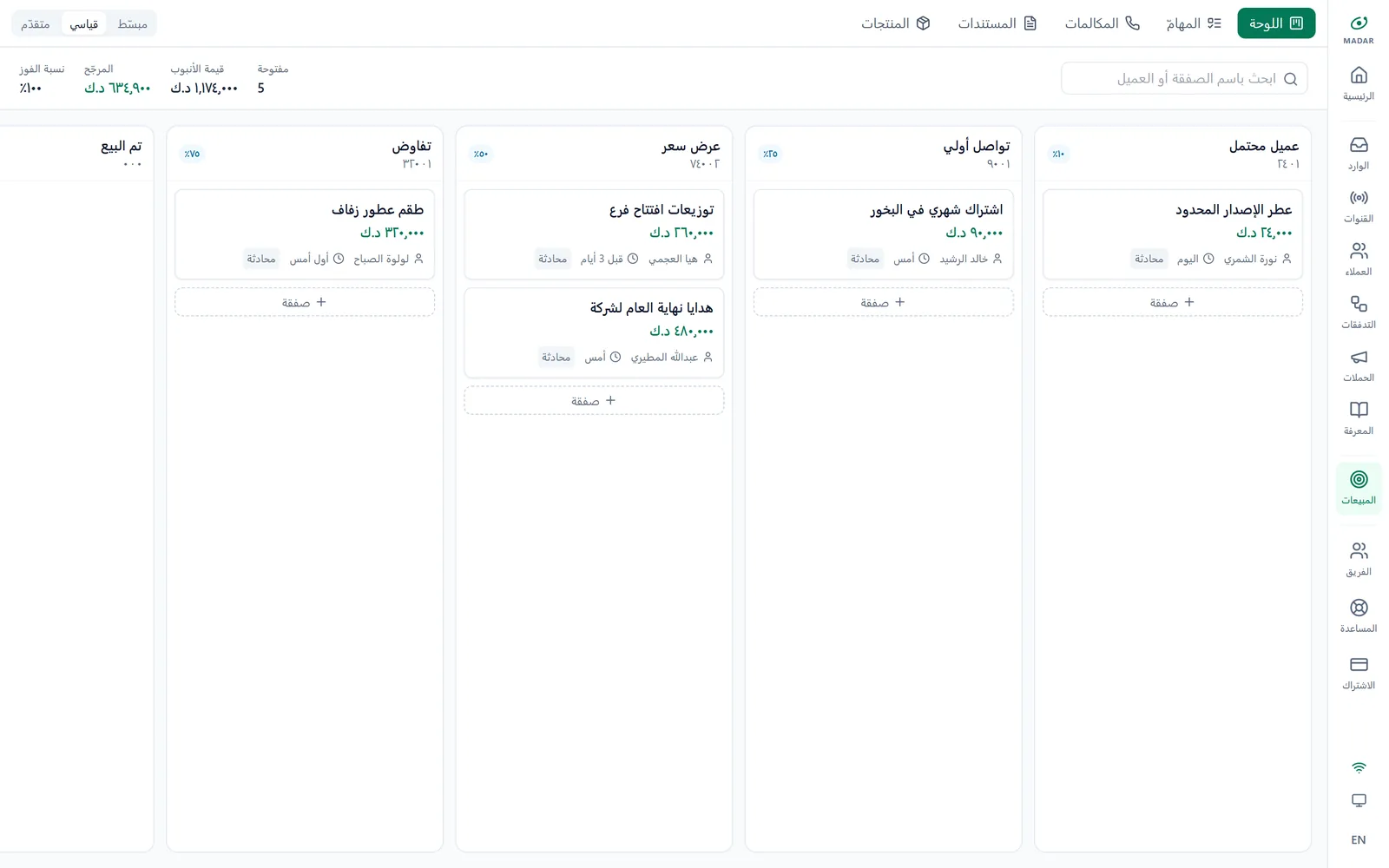Click محادثة tag on طقم عطور زفاف
The height and width of the screenshot is (868, 1389).
pyautogui.click(x=261, y=259)
